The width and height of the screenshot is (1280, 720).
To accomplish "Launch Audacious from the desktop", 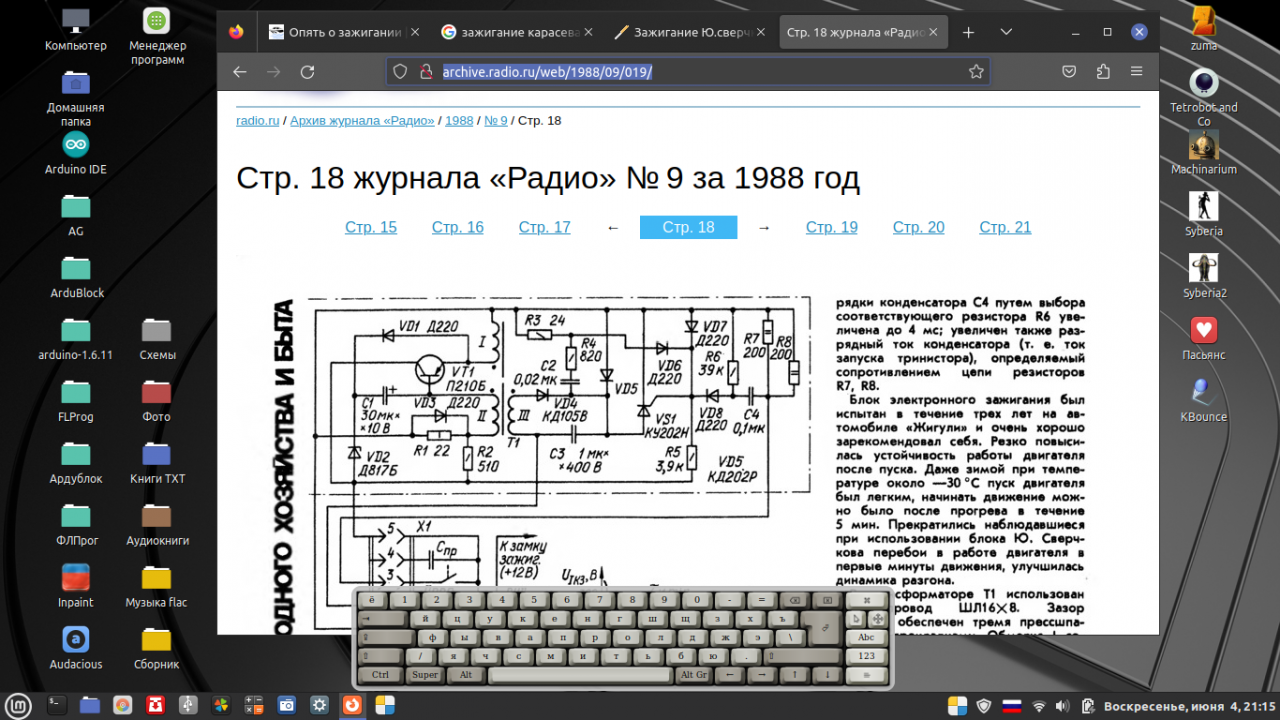I will 76,640.
